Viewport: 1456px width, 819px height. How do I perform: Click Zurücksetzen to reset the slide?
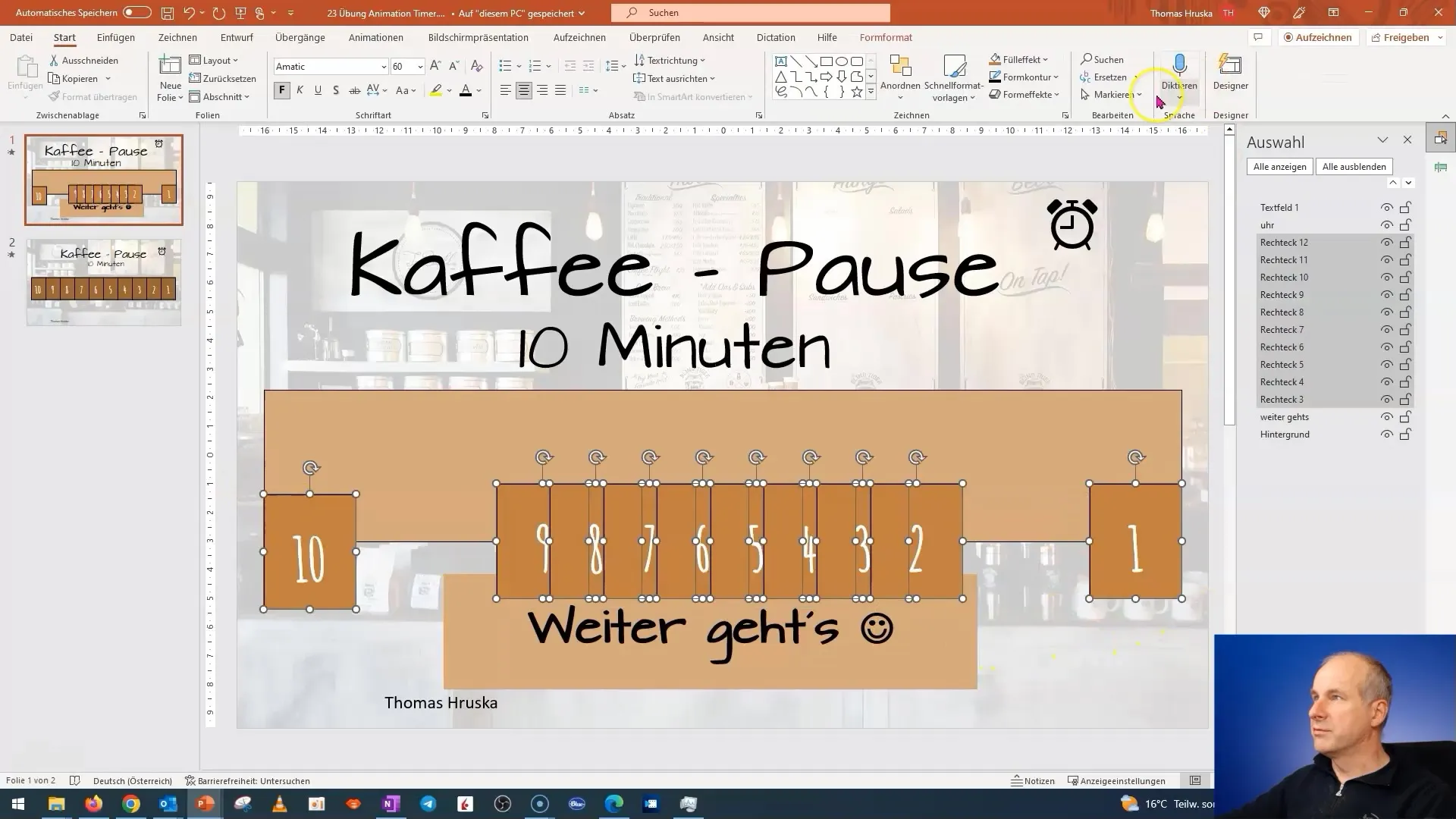coord(222,78)
